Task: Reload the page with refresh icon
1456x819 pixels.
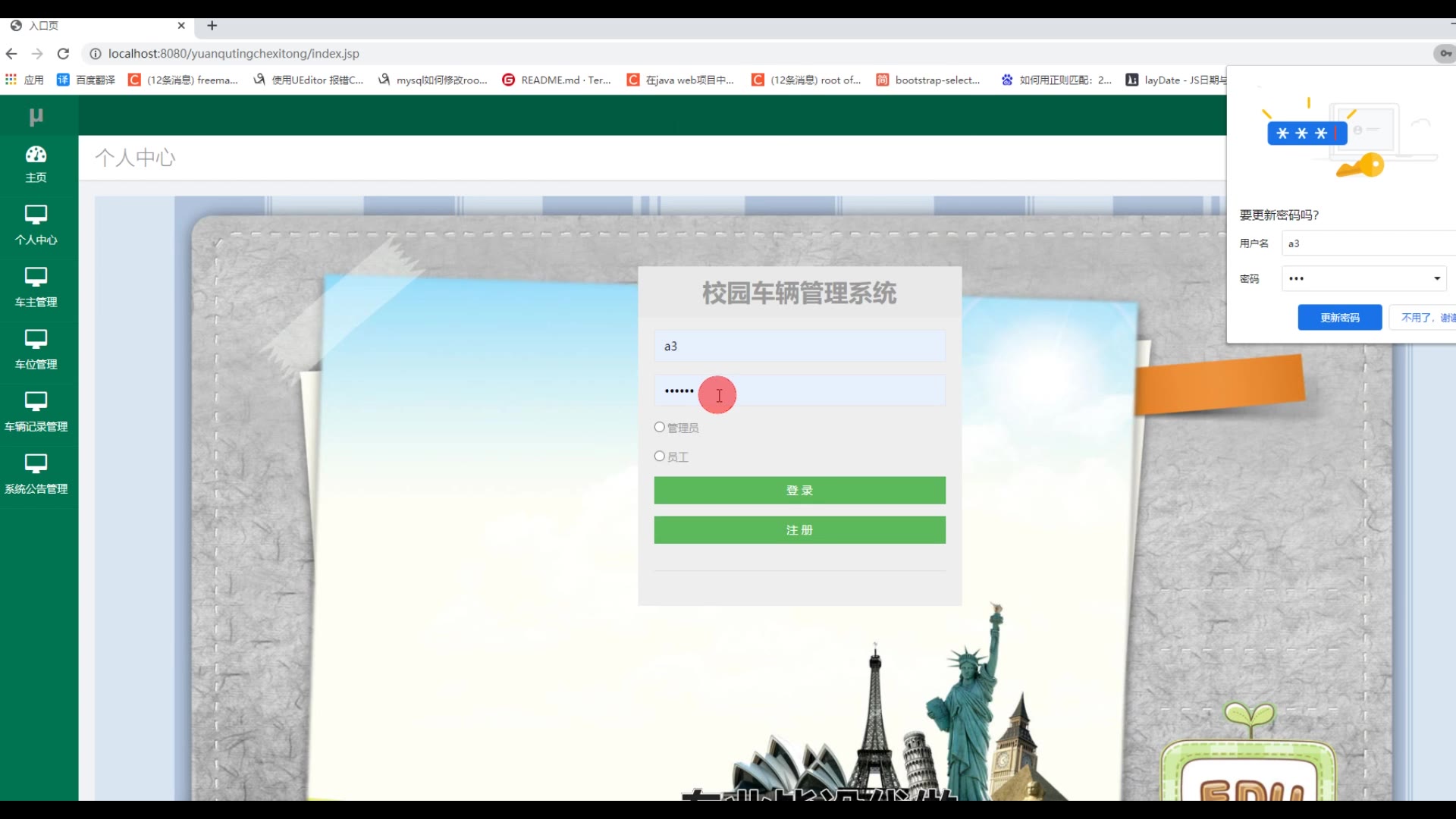Action: pos(64,54)
